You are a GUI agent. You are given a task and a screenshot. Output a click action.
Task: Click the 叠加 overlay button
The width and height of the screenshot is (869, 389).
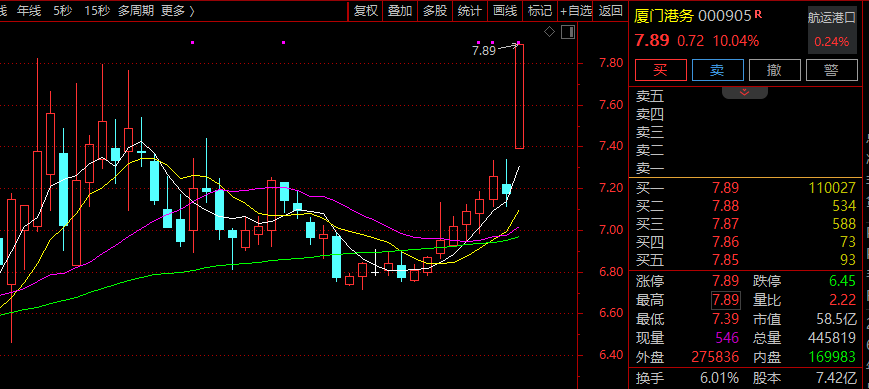[x=400, y=11]
